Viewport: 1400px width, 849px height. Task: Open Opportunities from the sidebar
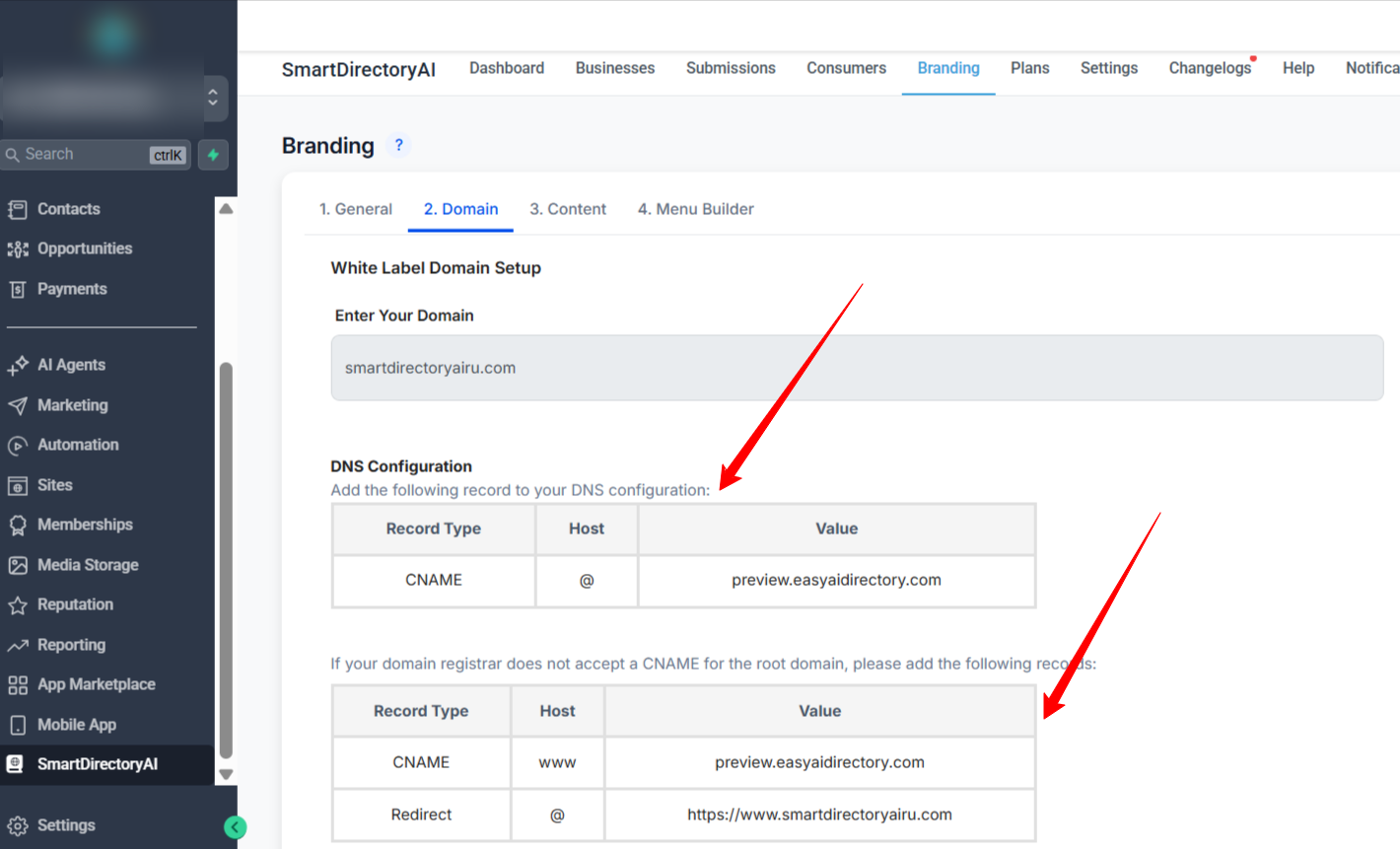[x=85, y=248]
